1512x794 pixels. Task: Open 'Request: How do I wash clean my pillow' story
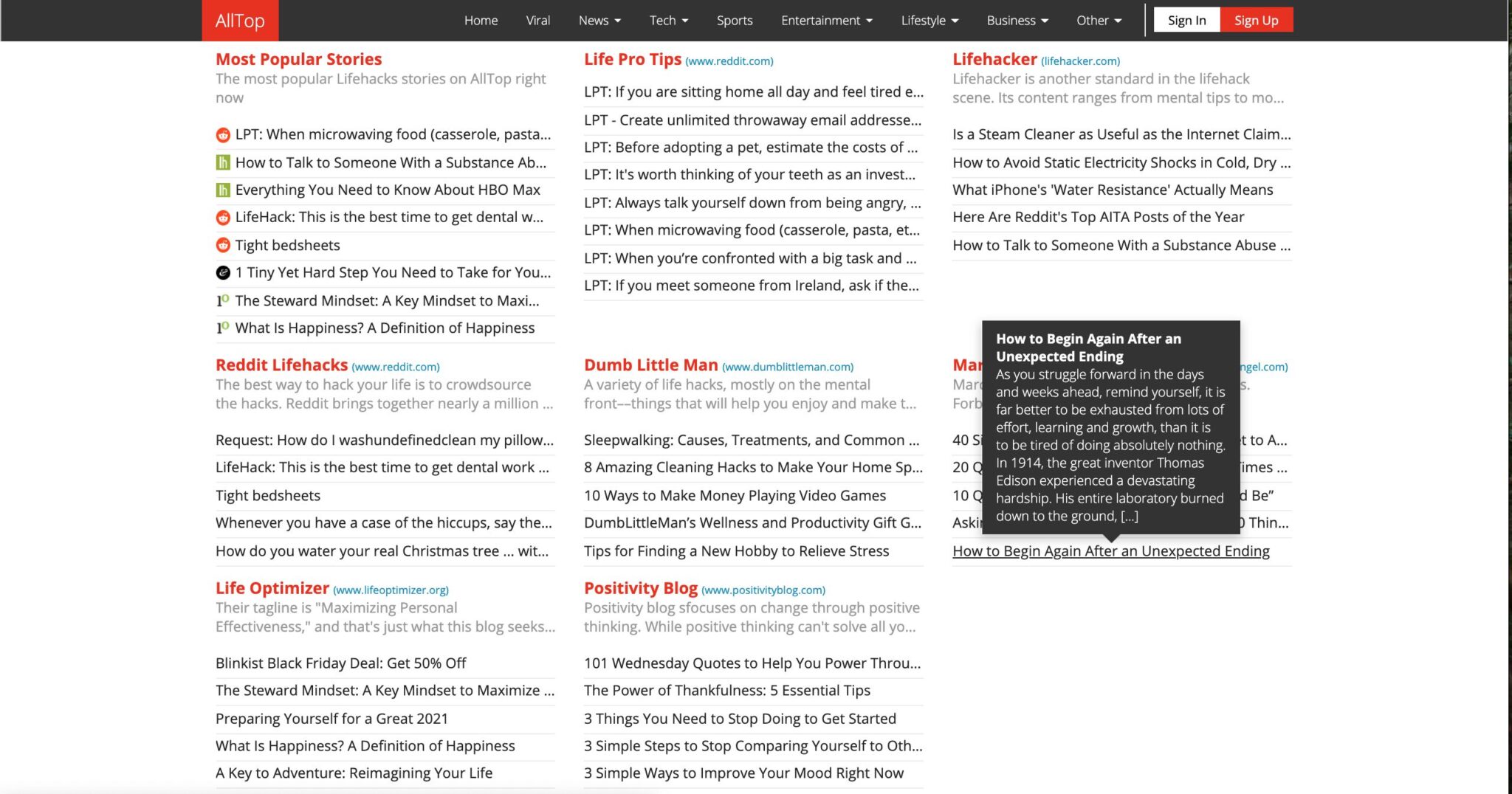tap(385, 440)
